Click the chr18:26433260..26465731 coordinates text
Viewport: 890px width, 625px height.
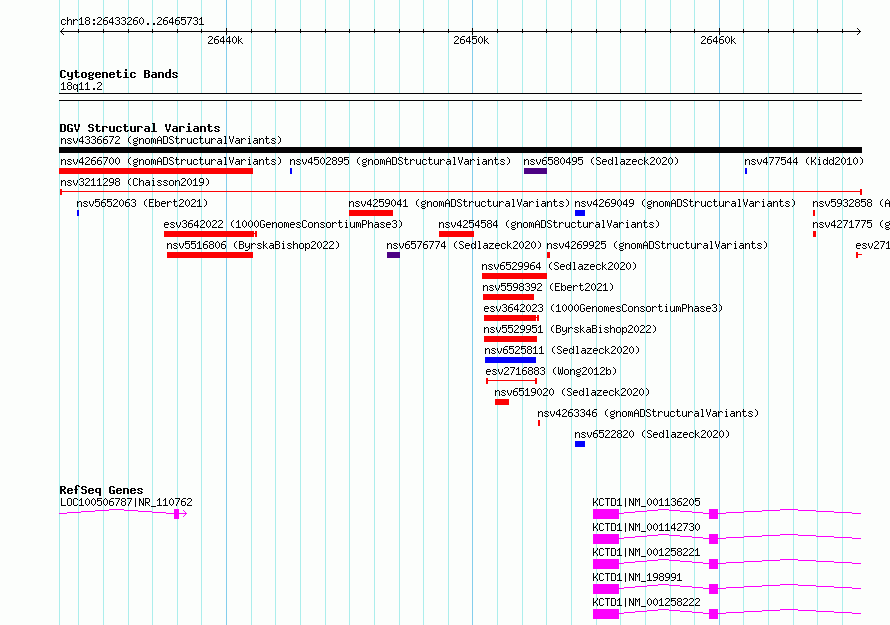pyautogui.click(x=132, y=22)
